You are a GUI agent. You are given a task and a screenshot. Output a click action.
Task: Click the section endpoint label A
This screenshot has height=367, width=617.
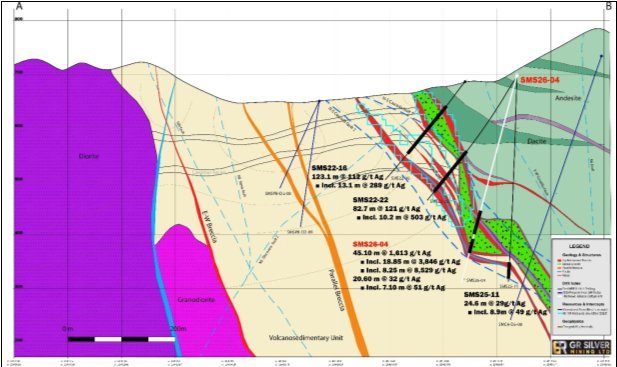pyautogui.click(x=19, y=6)
